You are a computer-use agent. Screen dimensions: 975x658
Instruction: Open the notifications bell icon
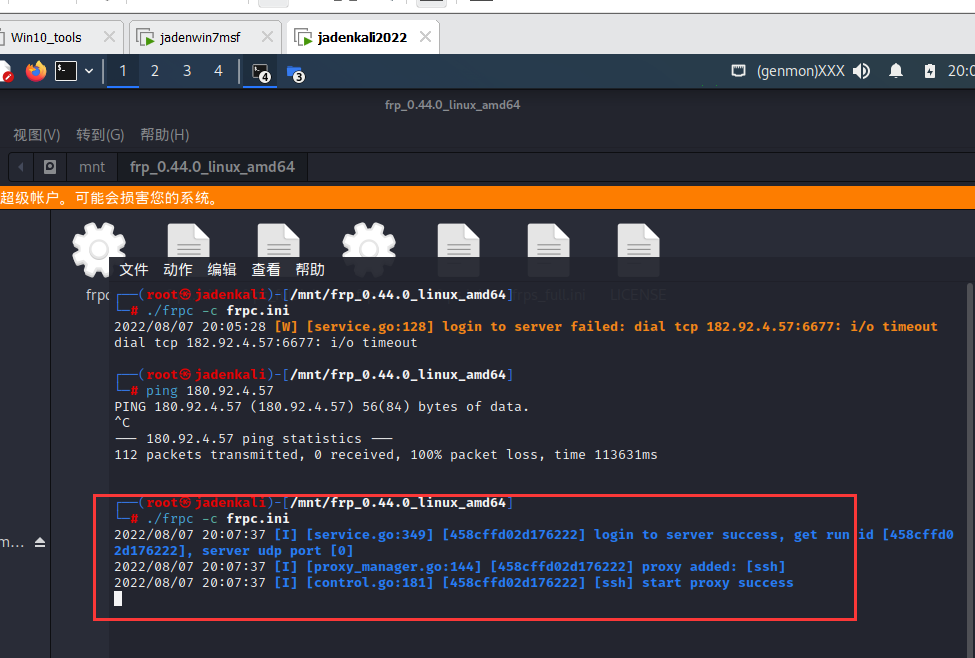click(x=896, y=71)
